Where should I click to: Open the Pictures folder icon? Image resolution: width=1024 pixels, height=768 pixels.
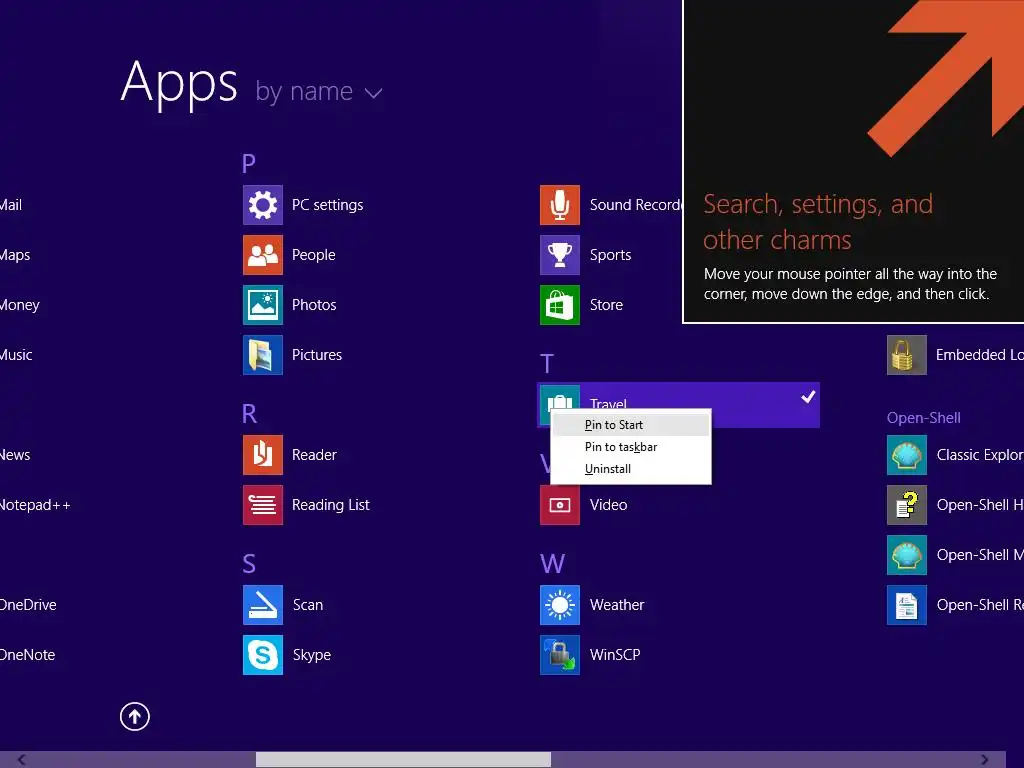click(263, 355)
